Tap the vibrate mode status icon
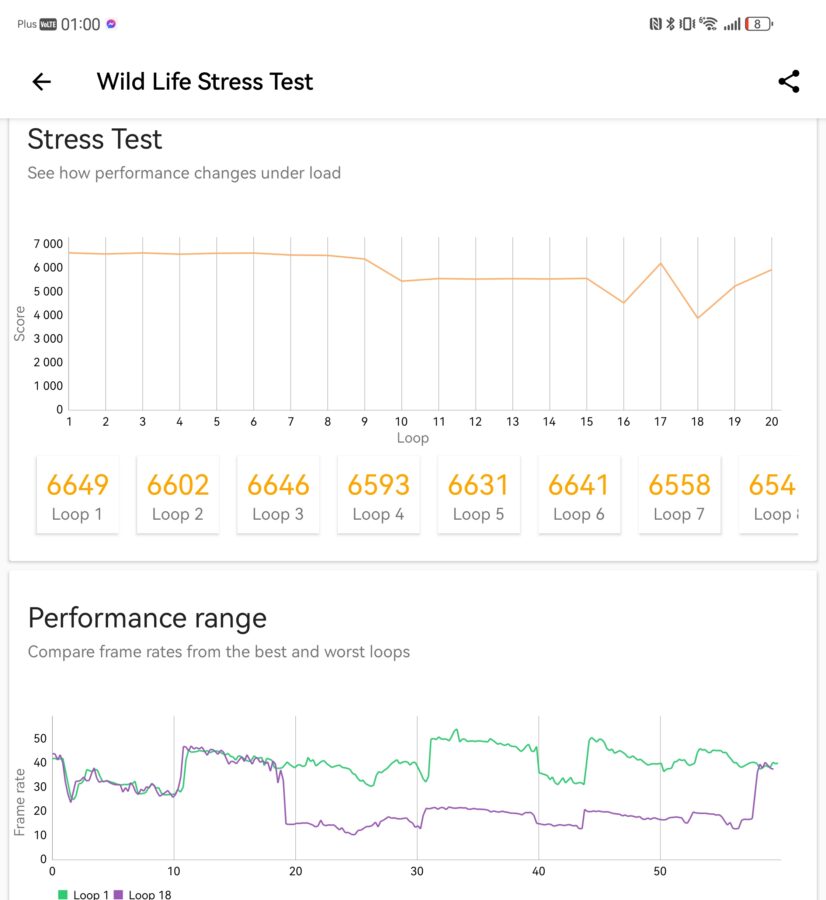 [688, 24]
